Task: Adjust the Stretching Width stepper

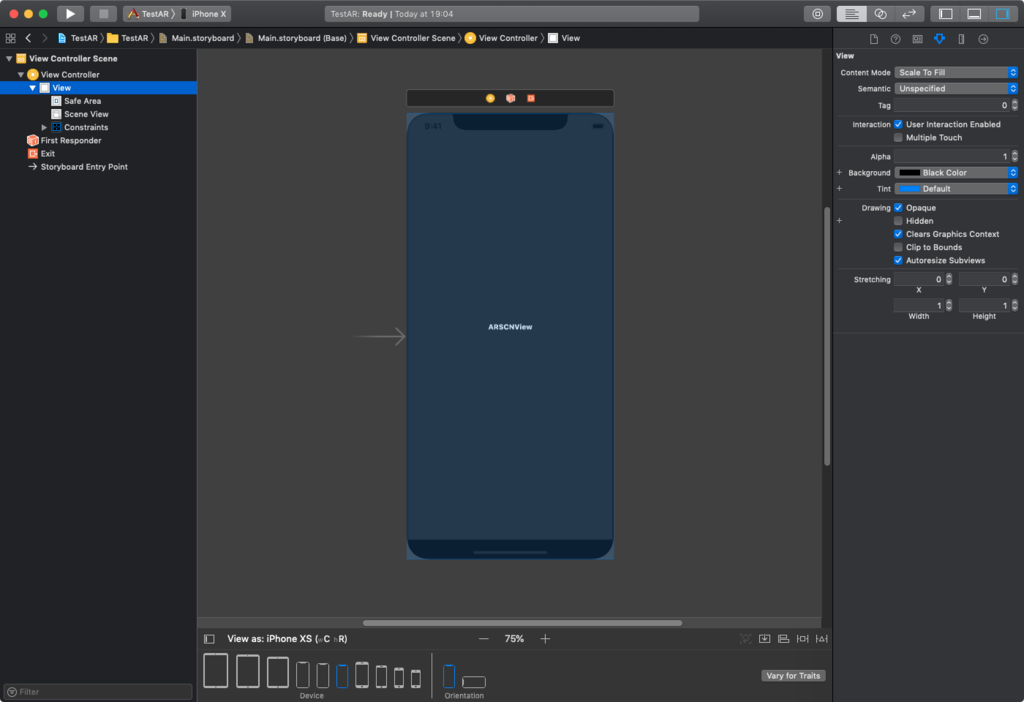Action: coord(949,306)
